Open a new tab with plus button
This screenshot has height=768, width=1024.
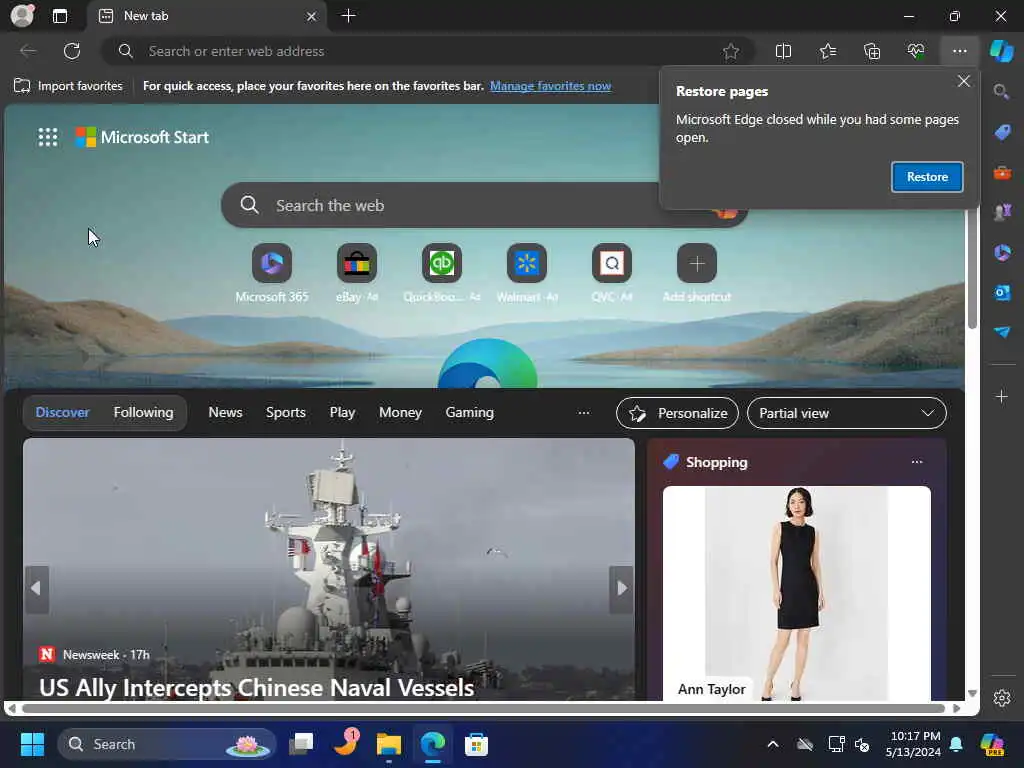(x=349, y=16)
